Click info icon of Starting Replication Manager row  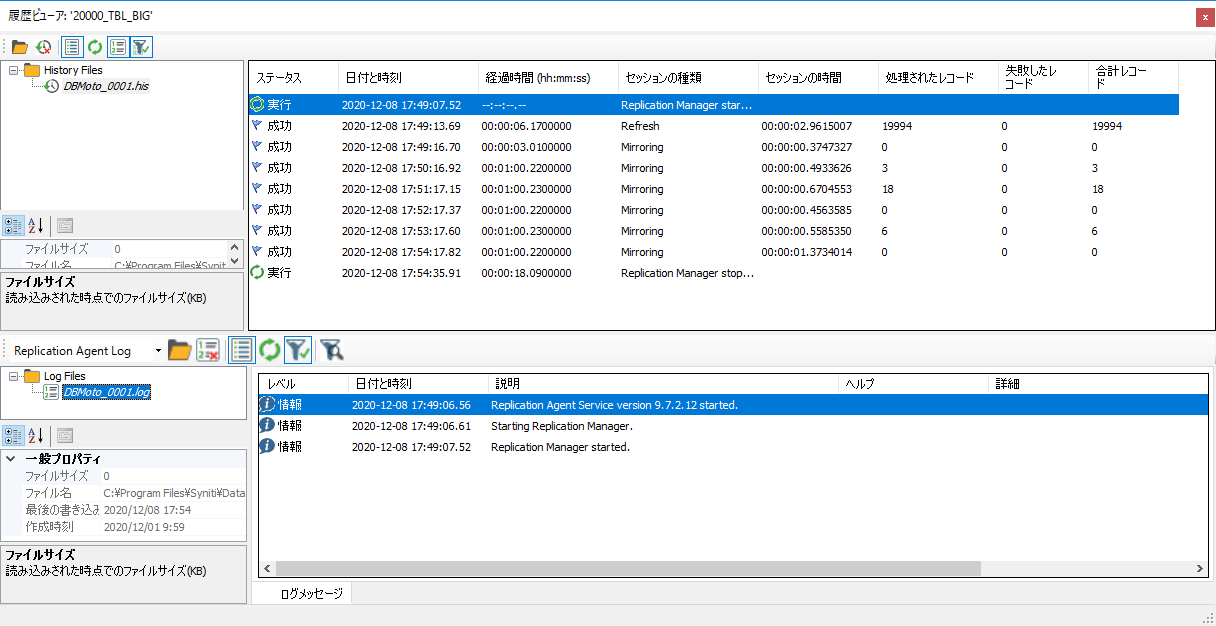pos(267,426)
